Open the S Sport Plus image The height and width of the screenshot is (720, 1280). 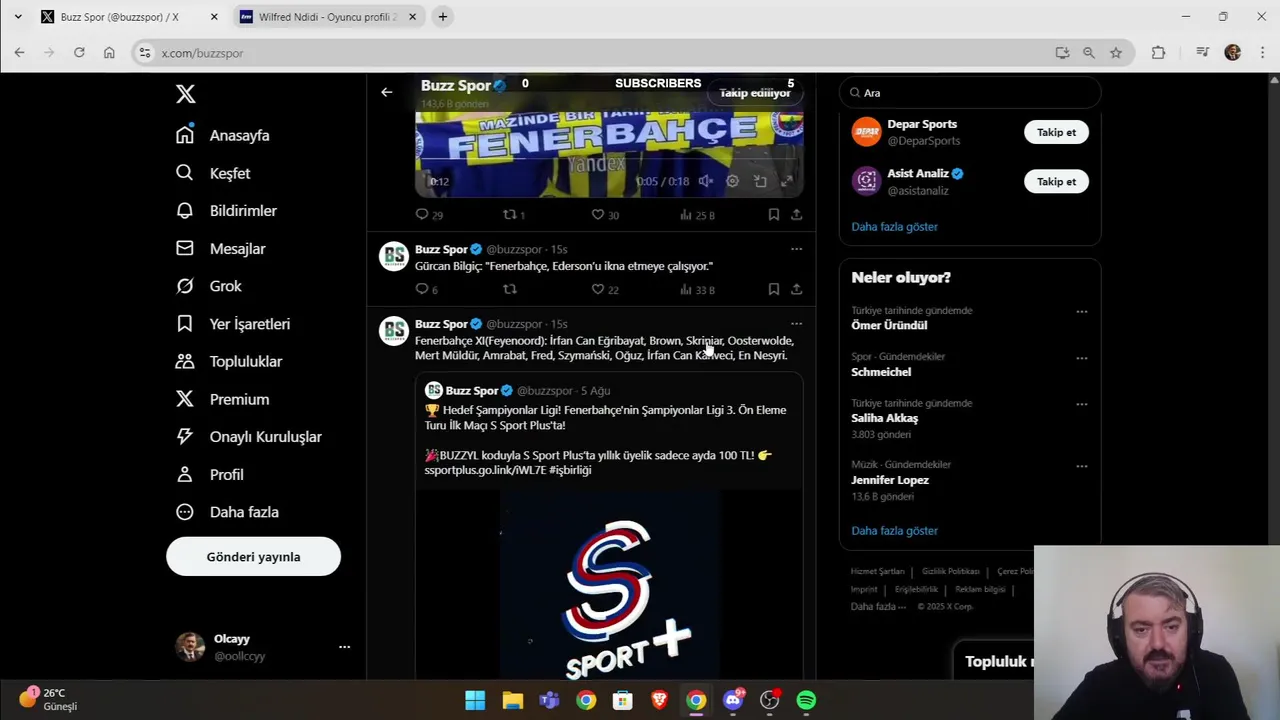(609, 586)
